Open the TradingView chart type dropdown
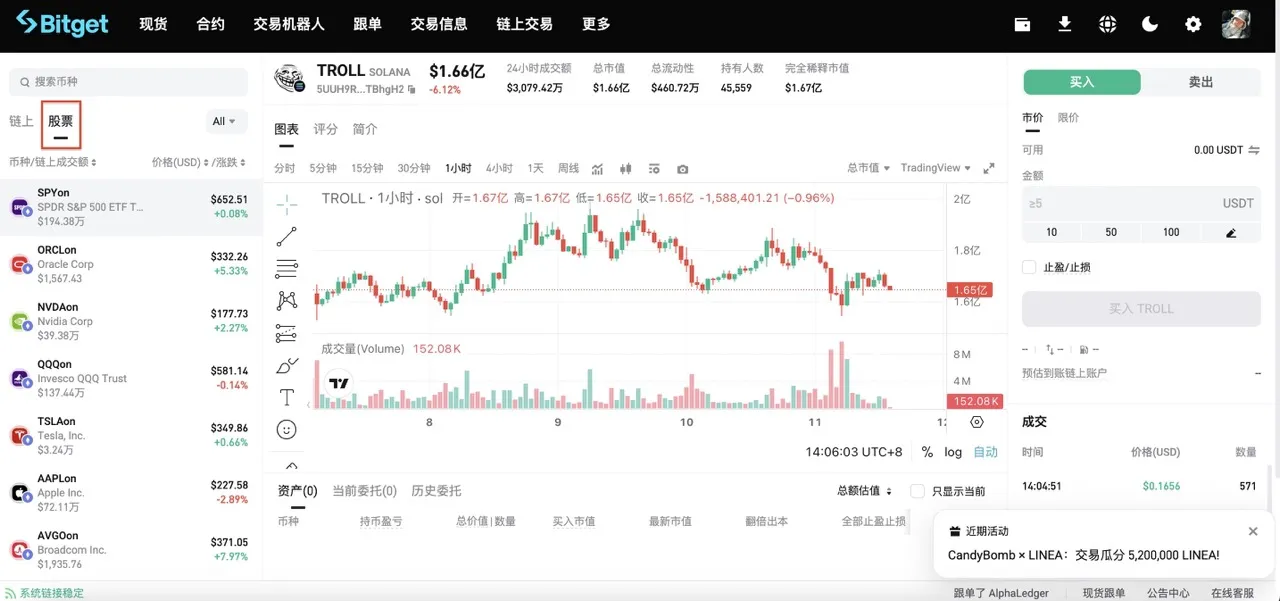Screen dimensions: 1280x601 (936, 168)
